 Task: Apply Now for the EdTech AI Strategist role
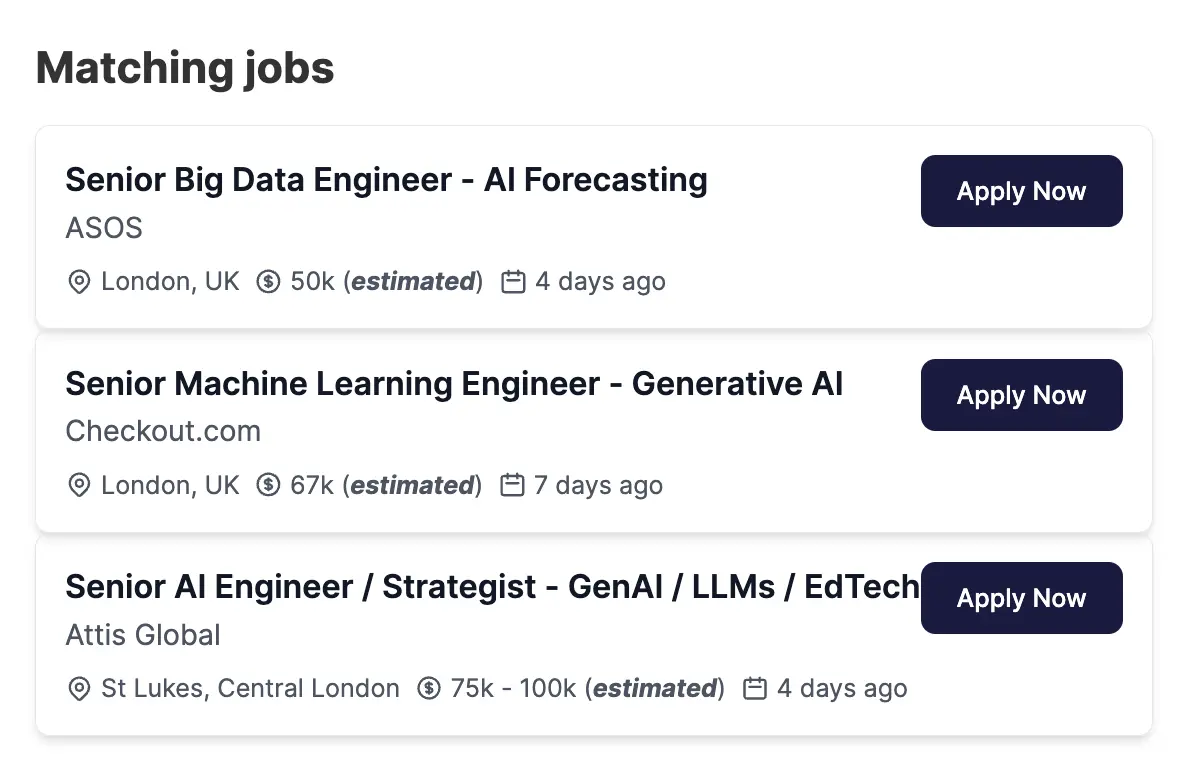coord(1021,597)
